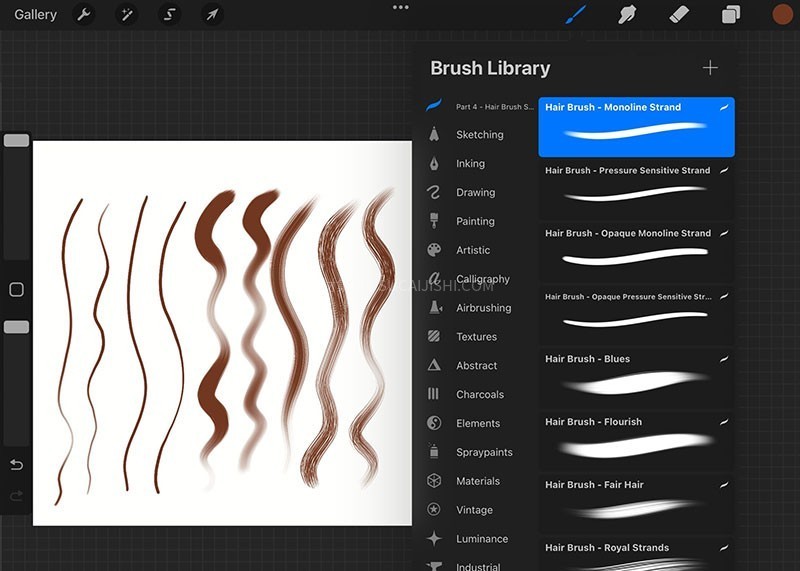Click the Spraypaints can icon
800x571 pixels.
(x=434, y=451)
